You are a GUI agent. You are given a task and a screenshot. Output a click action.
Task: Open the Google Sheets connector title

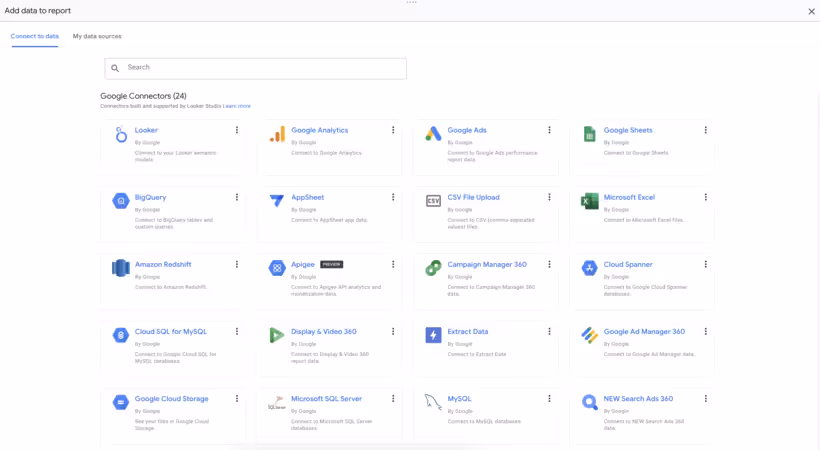tap(628, 130)
